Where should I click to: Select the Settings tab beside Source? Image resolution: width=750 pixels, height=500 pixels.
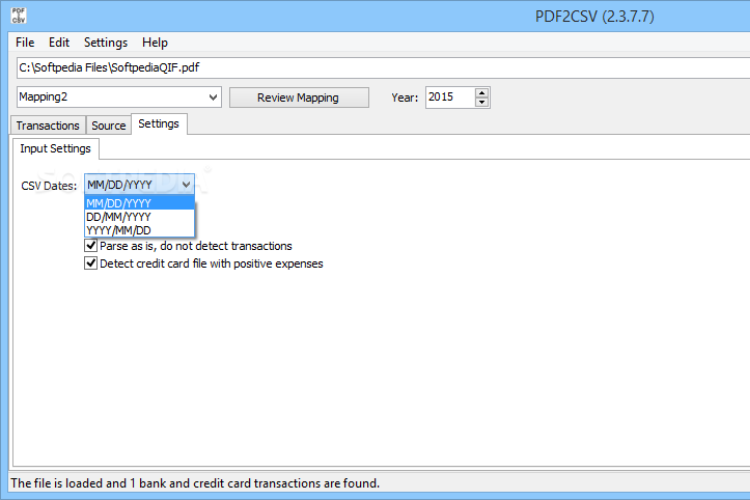pos(159,124)
